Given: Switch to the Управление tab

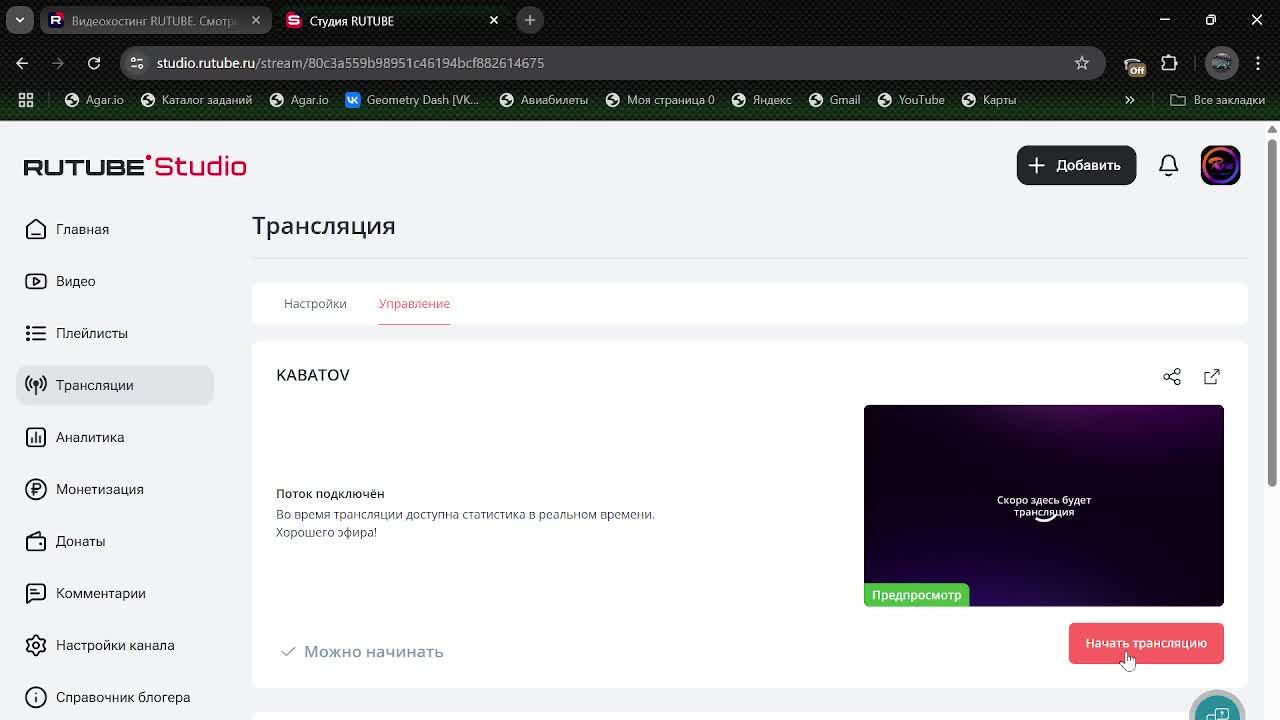Looking at the screenshot, I should (414, 303).
